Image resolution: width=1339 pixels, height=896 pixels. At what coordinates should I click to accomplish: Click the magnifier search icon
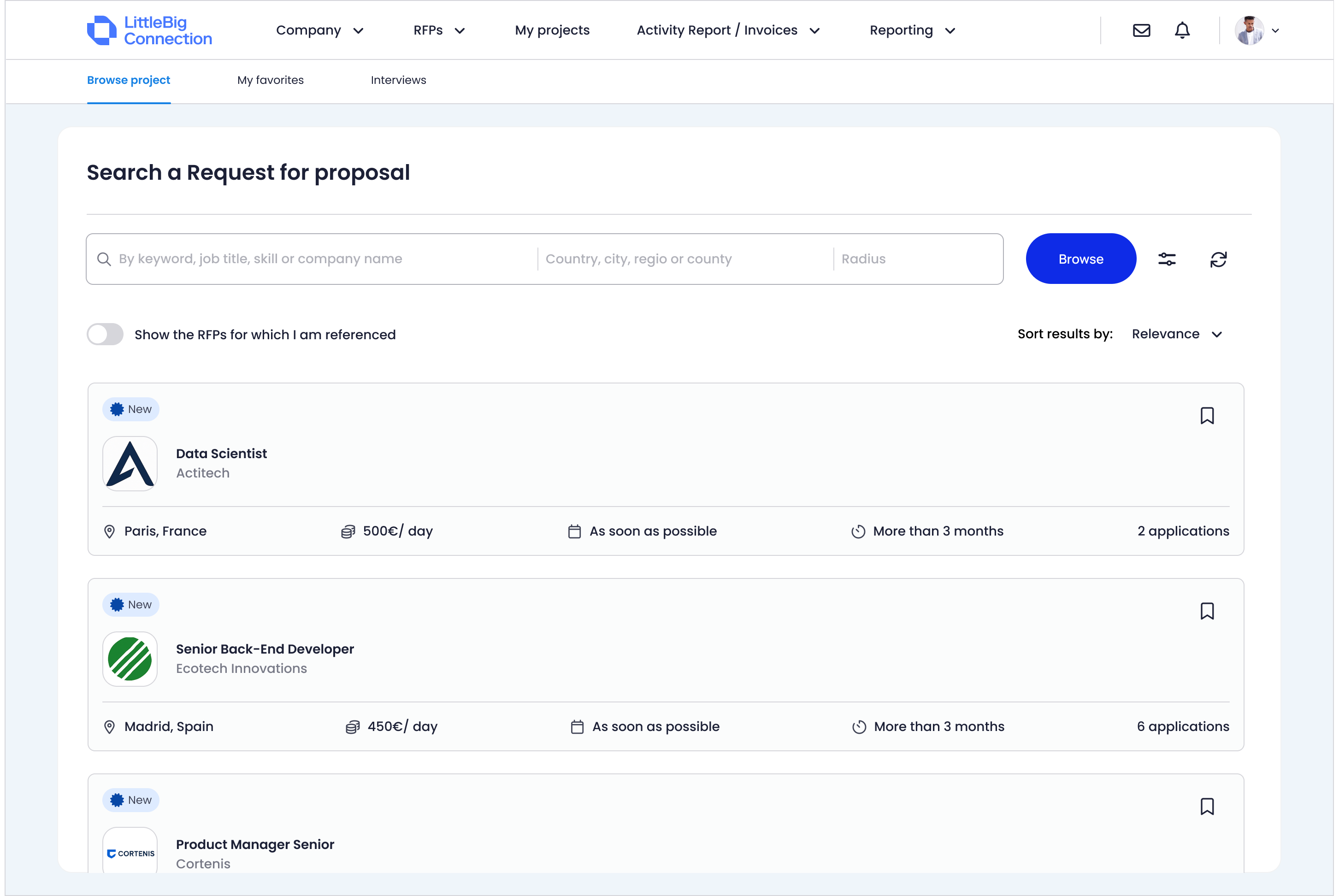[x=103, y=259]
